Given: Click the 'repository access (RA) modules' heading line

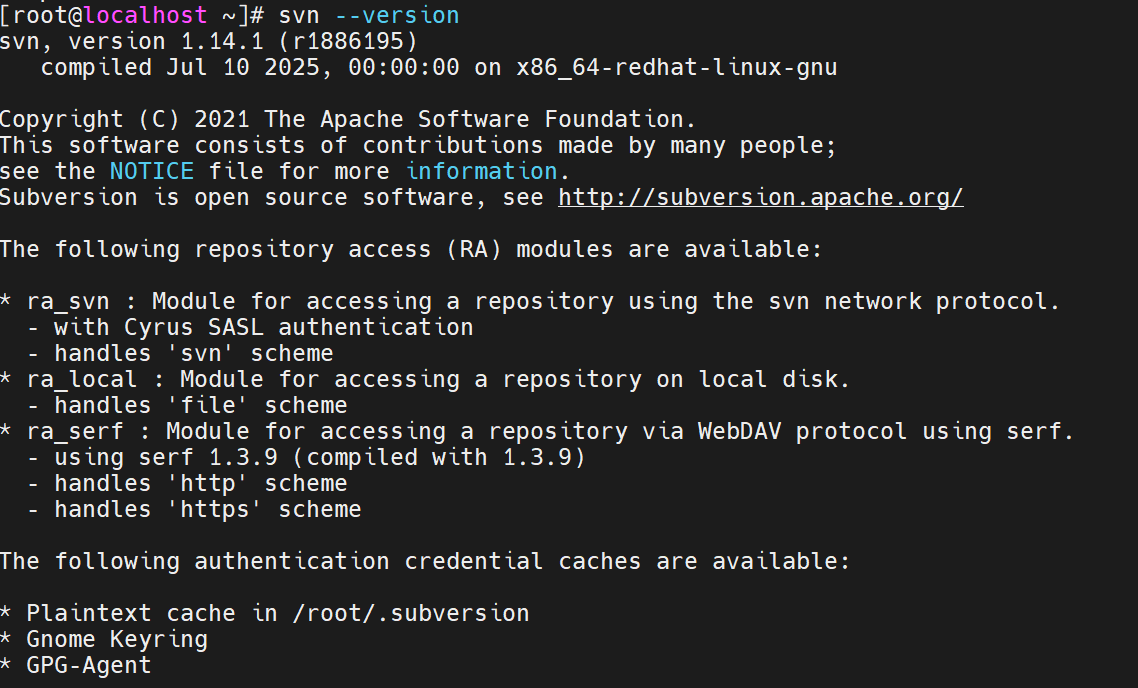Looking at the screenshot, I should click(x=411, y=250).
